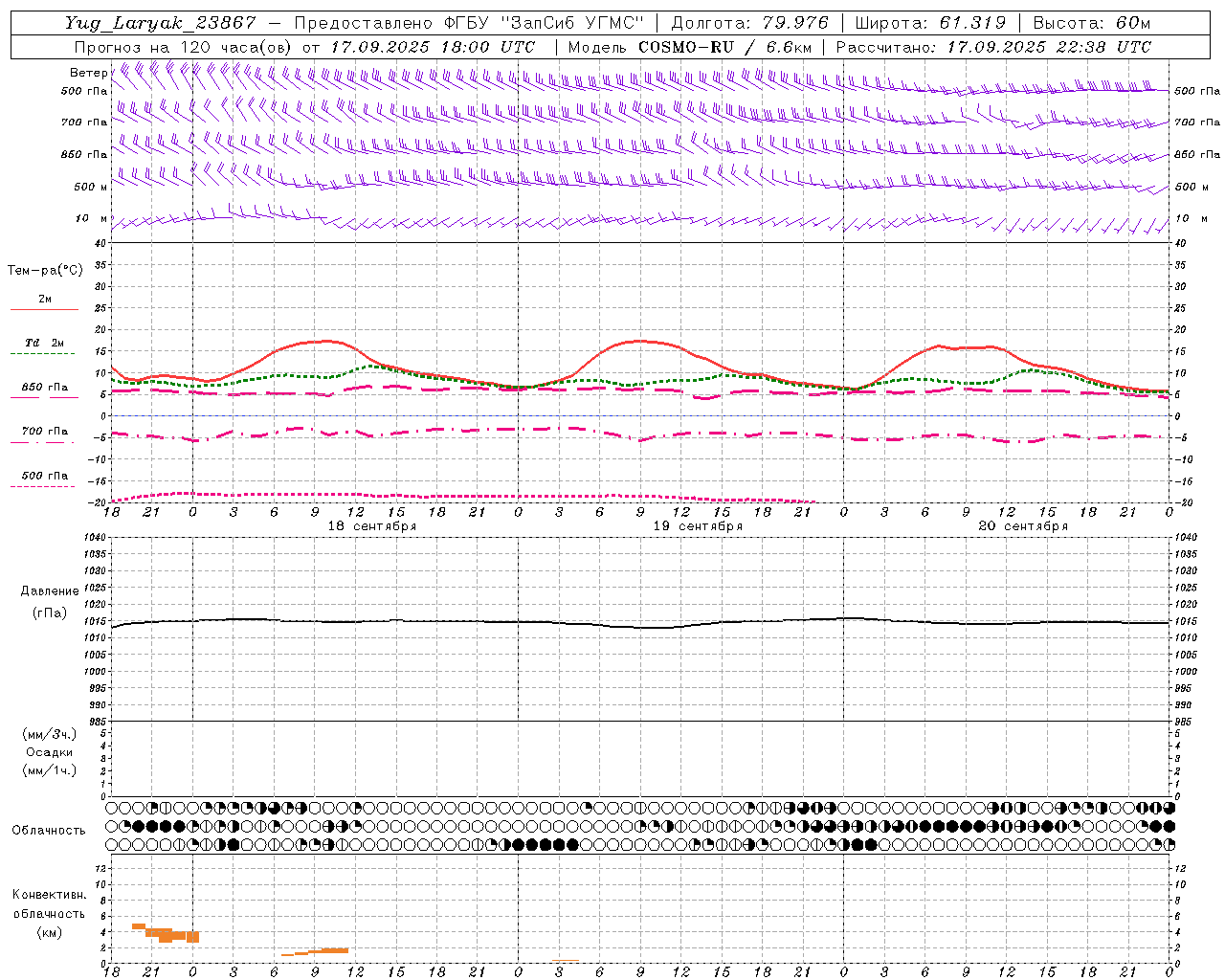The height and width of the screenshot is (980, 1225).
Task: Click left convective axis value 12
Action: pos(100,868)
